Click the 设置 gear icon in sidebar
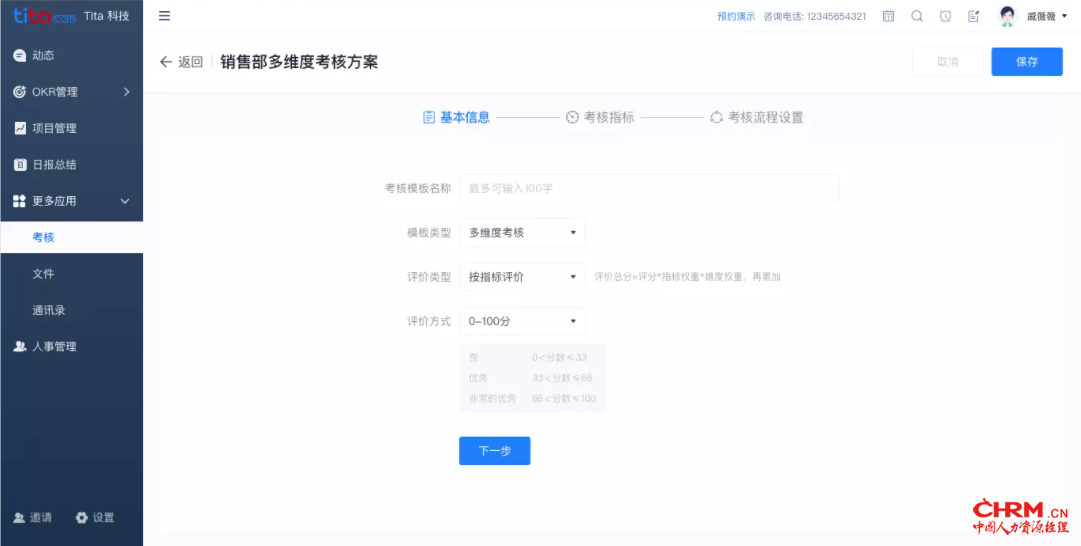The height and width of the screenshot is (546, 1081). click(82, 518)
